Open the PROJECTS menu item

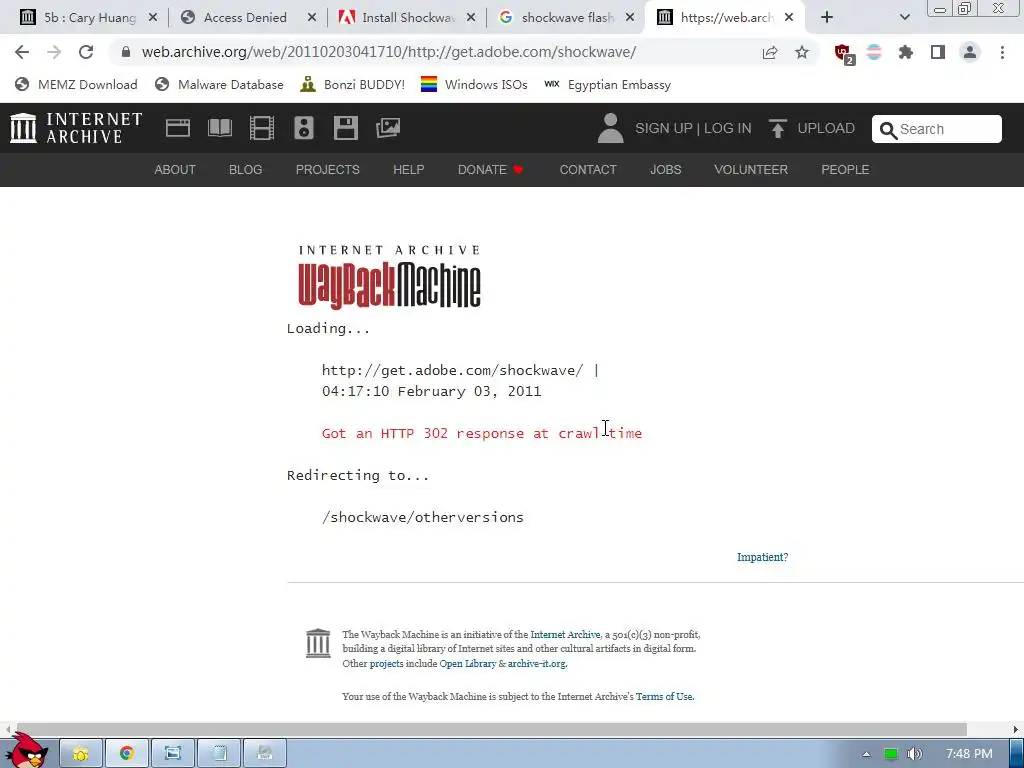[x=328, y=170]
